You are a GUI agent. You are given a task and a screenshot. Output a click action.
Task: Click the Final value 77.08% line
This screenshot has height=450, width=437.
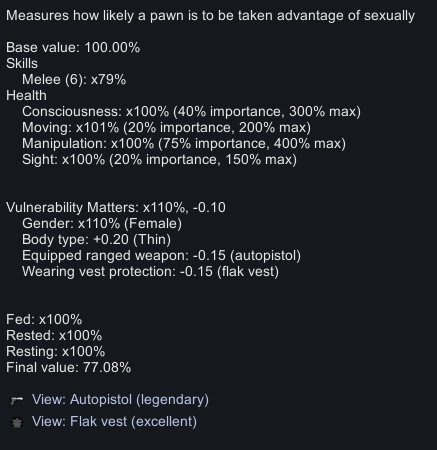point(68,367)
